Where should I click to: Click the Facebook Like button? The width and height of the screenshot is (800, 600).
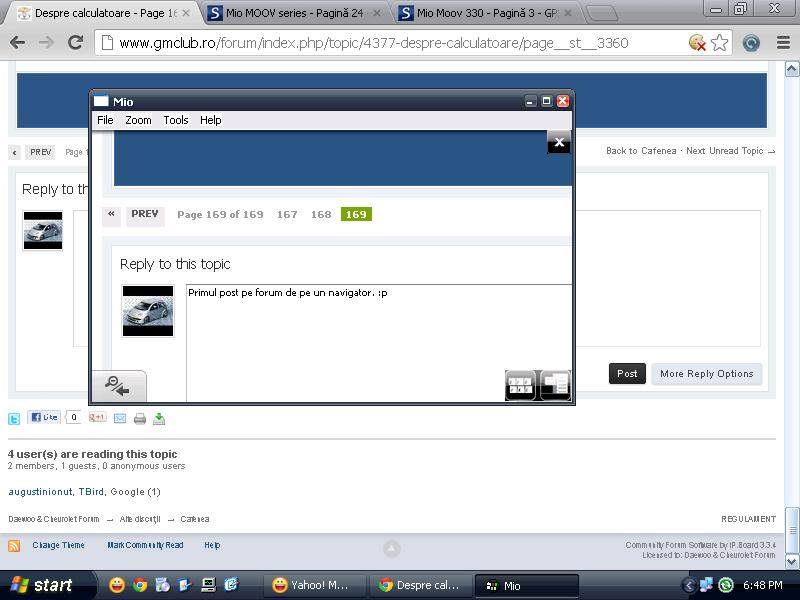[x=45, y=418]
